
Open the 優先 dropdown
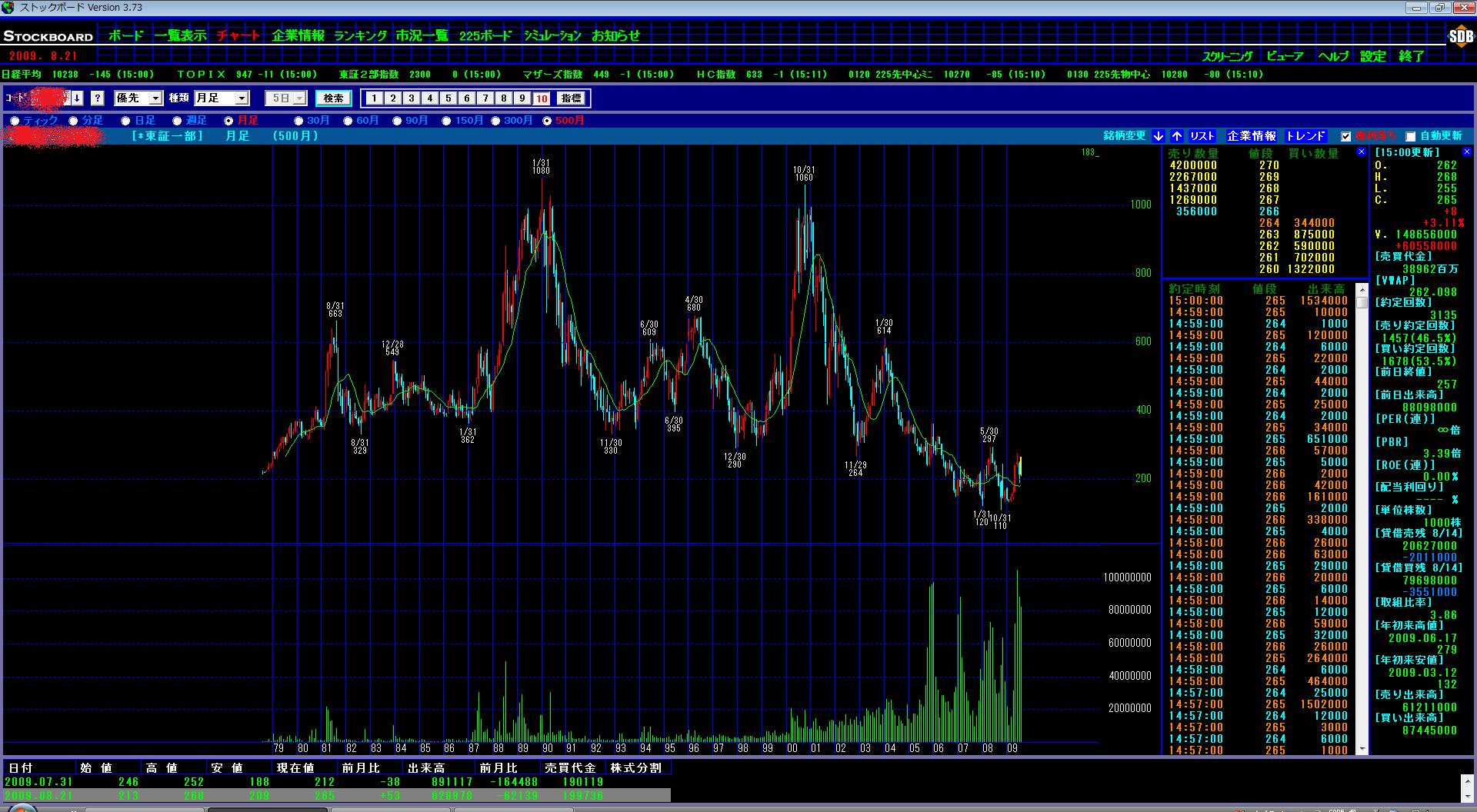[155, 98]
